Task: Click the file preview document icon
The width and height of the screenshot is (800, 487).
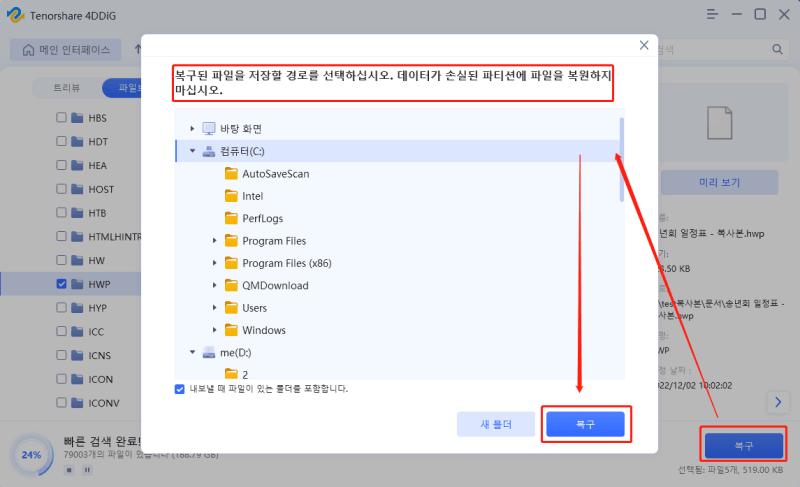Action: [719, 123]
